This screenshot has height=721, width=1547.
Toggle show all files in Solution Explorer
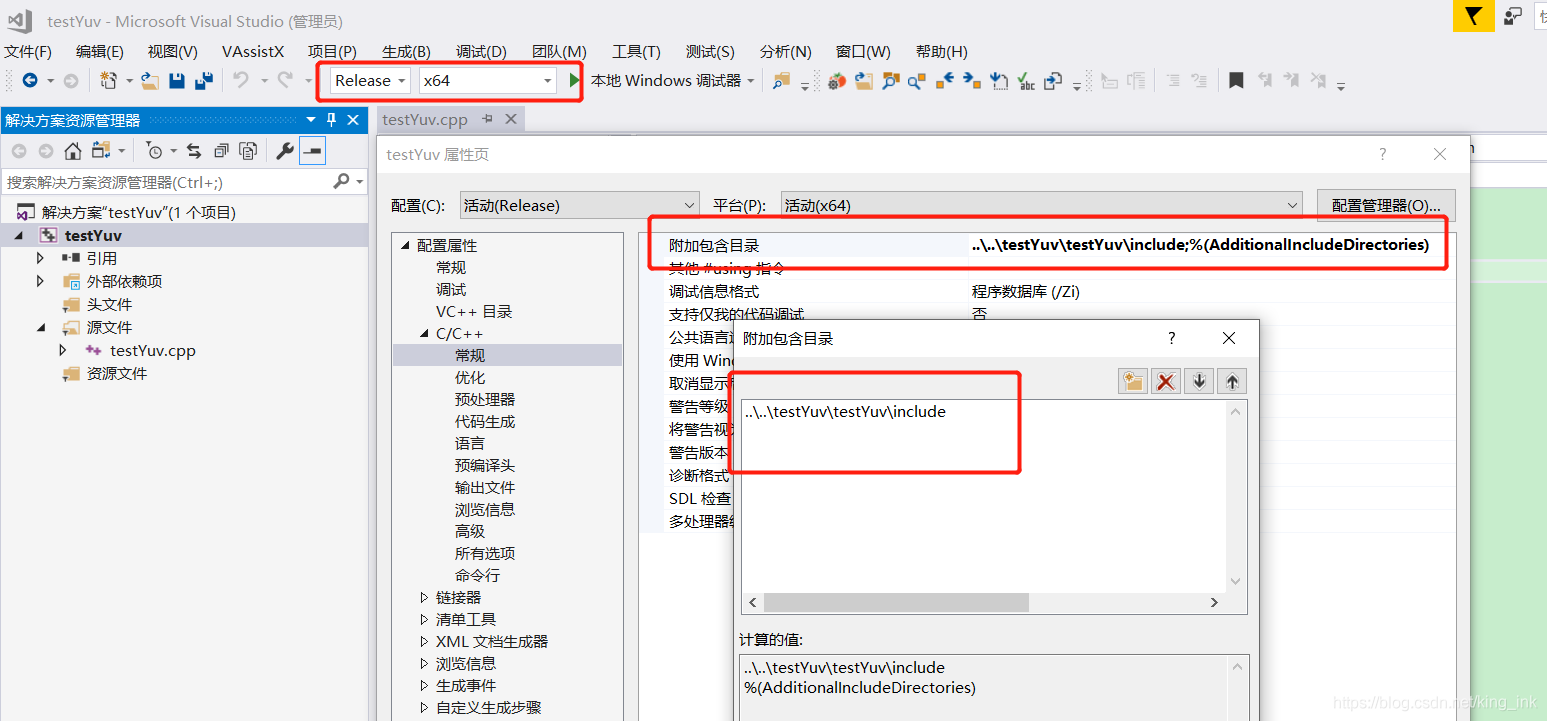(x=248, y=151)
